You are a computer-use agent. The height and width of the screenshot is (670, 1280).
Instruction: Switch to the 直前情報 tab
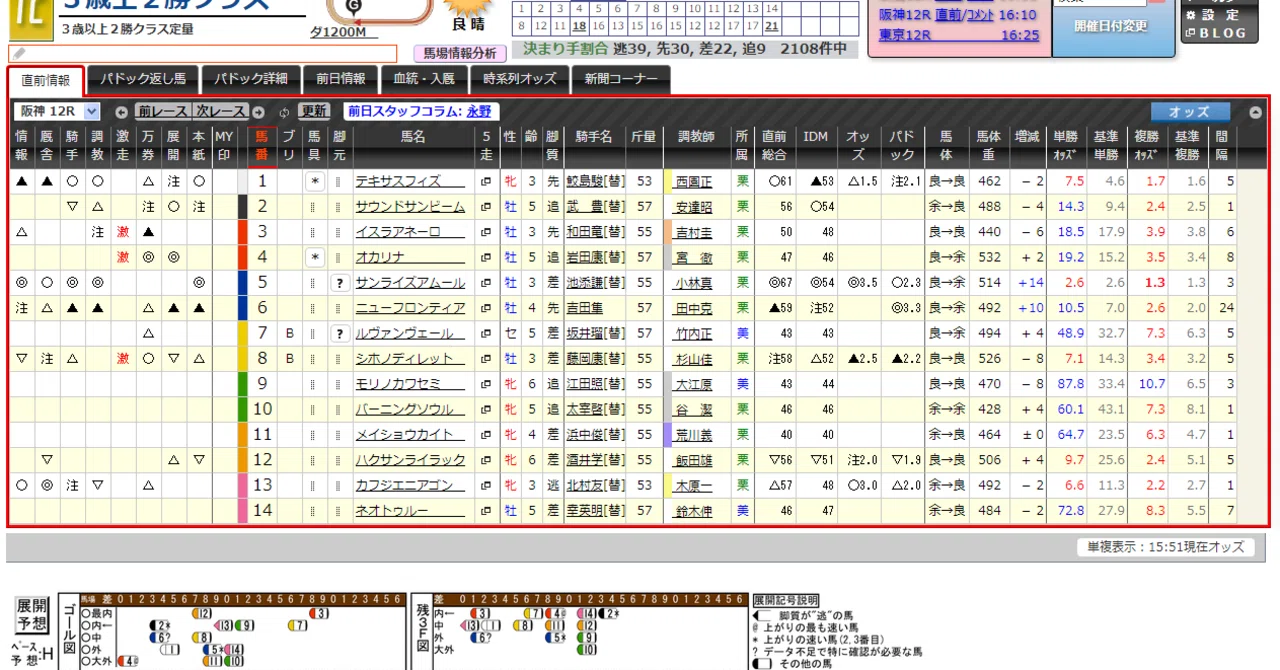[x=45, y=80]
